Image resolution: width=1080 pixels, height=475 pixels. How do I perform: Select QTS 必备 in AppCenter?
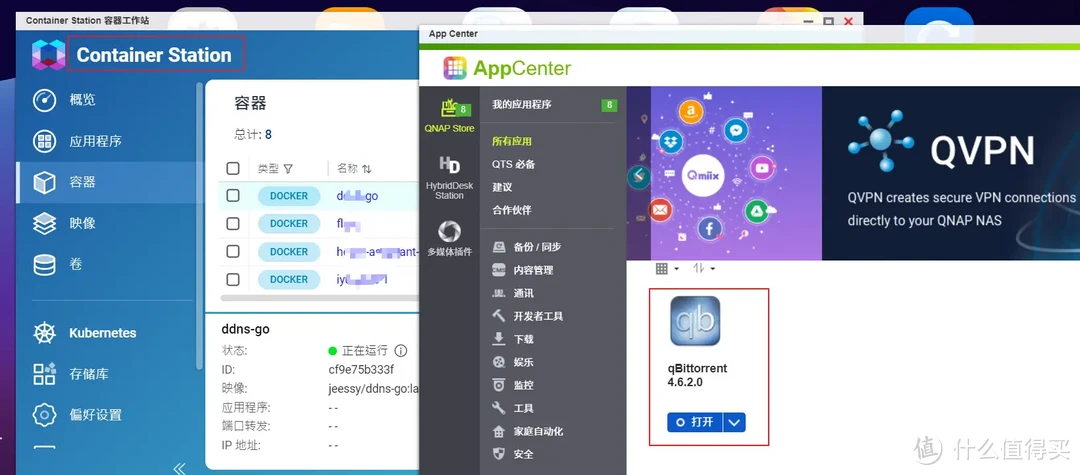[x=513, y=165]
